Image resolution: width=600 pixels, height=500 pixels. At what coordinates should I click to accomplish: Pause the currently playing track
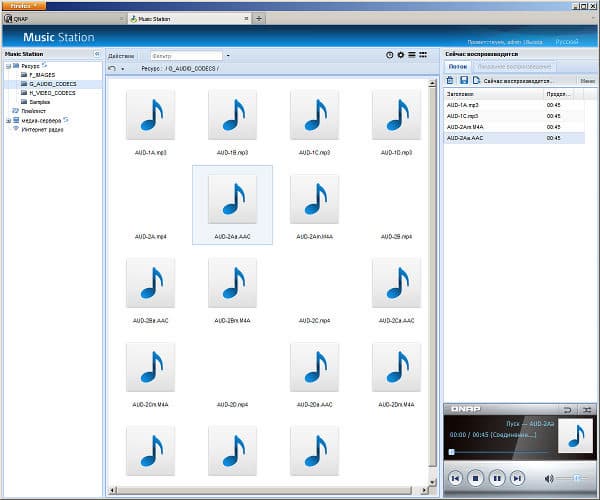[x=496, y=478]
